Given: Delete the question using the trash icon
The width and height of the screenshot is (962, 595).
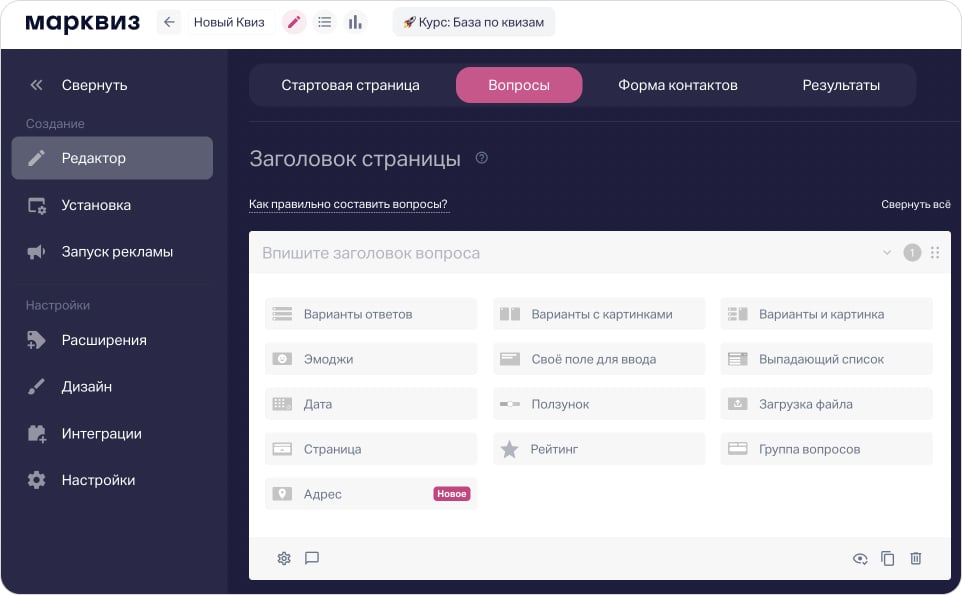Looking at the screenshot, I should coord(915,558).
